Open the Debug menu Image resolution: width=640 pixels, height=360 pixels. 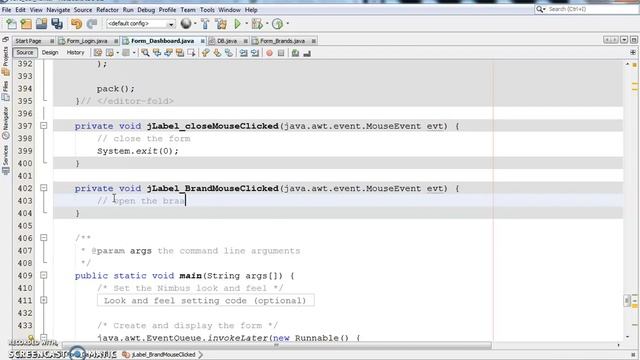146,9
